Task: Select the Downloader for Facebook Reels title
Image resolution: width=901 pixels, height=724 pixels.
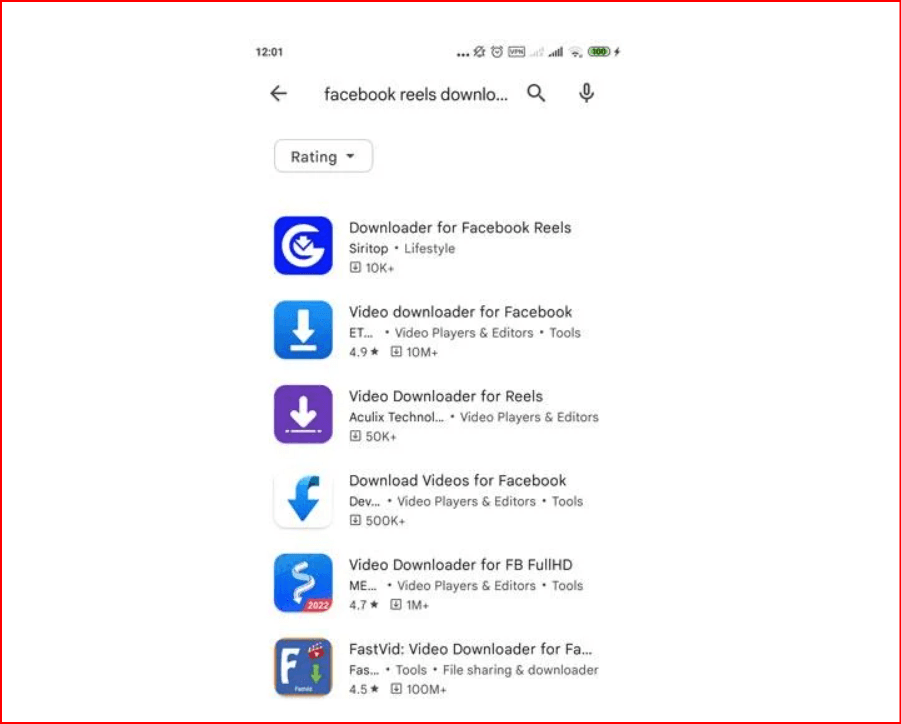Action: 460,228
